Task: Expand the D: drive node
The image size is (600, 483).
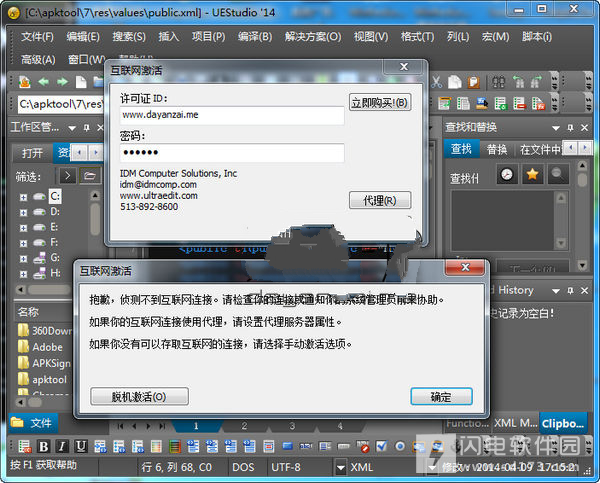Action: [x=24, y=212]
